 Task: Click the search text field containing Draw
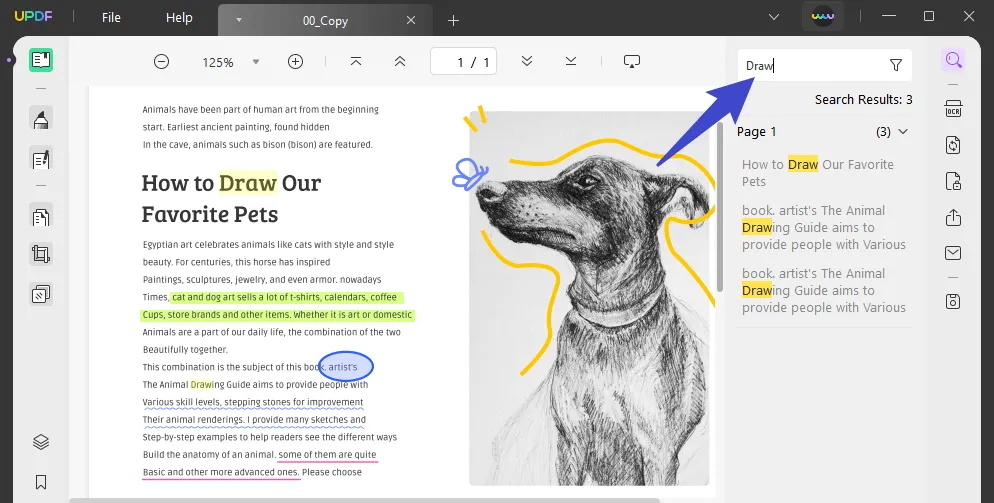810,66
